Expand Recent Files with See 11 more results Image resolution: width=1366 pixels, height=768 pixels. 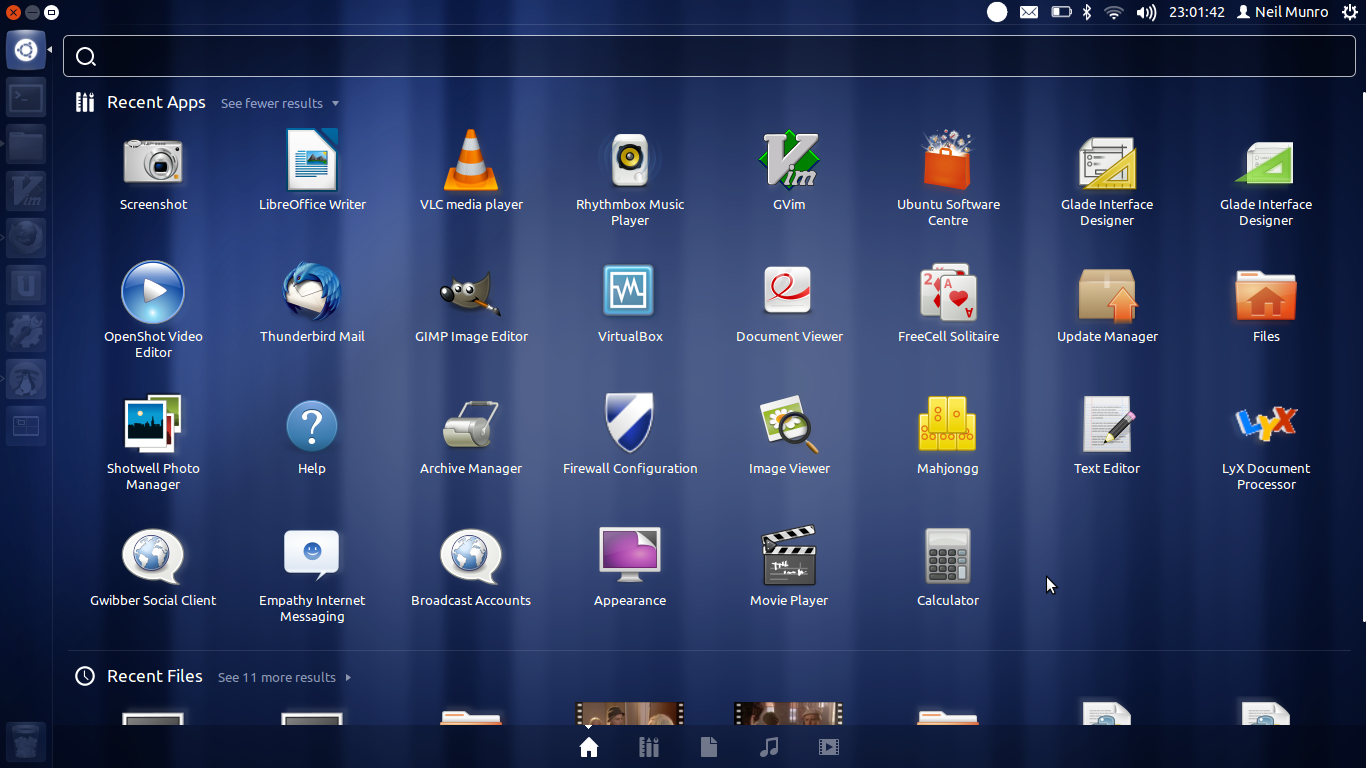[285, 677]
